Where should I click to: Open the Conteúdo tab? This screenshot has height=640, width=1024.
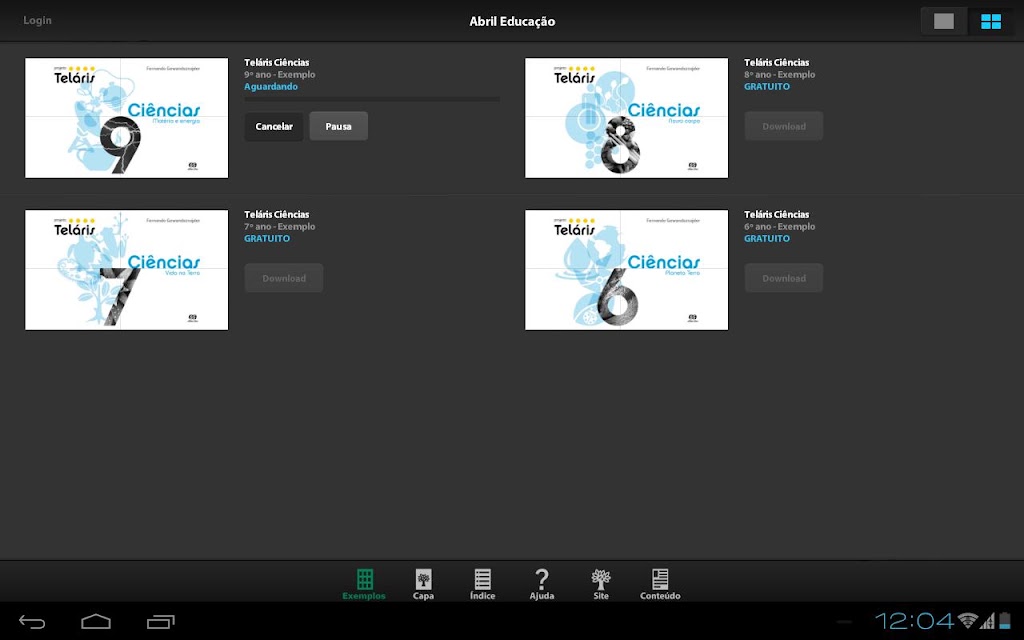pos(660,584)
